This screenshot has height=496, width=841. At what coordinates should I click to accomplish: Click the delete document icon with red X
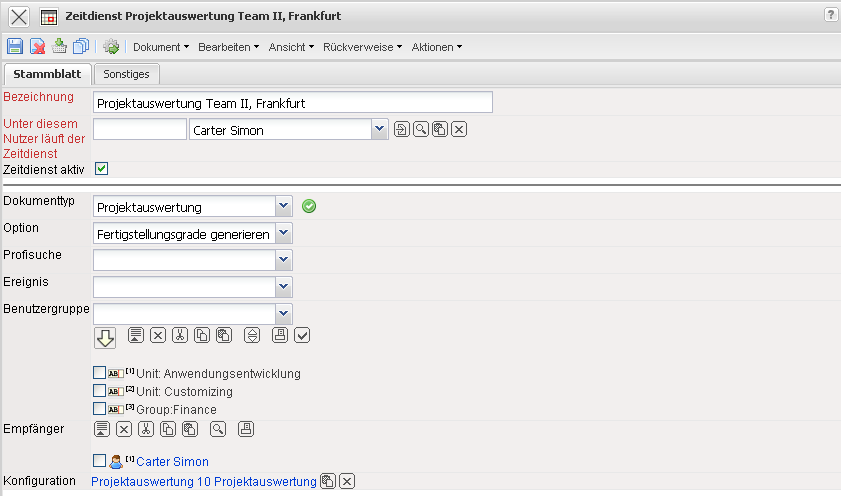[x=38, y=47]
